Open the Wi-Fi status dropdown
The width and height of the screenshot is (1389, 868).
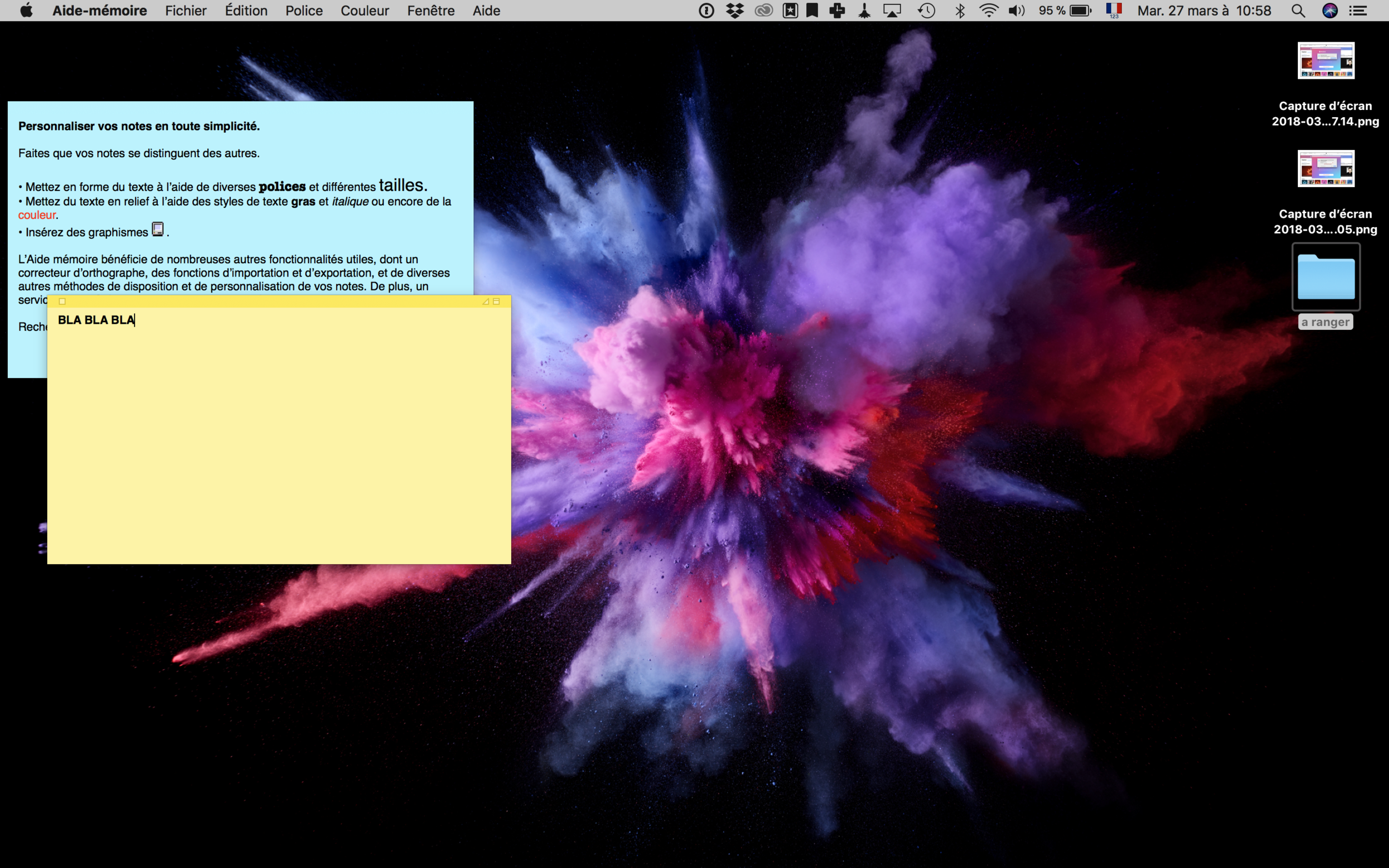coord(988,11)
